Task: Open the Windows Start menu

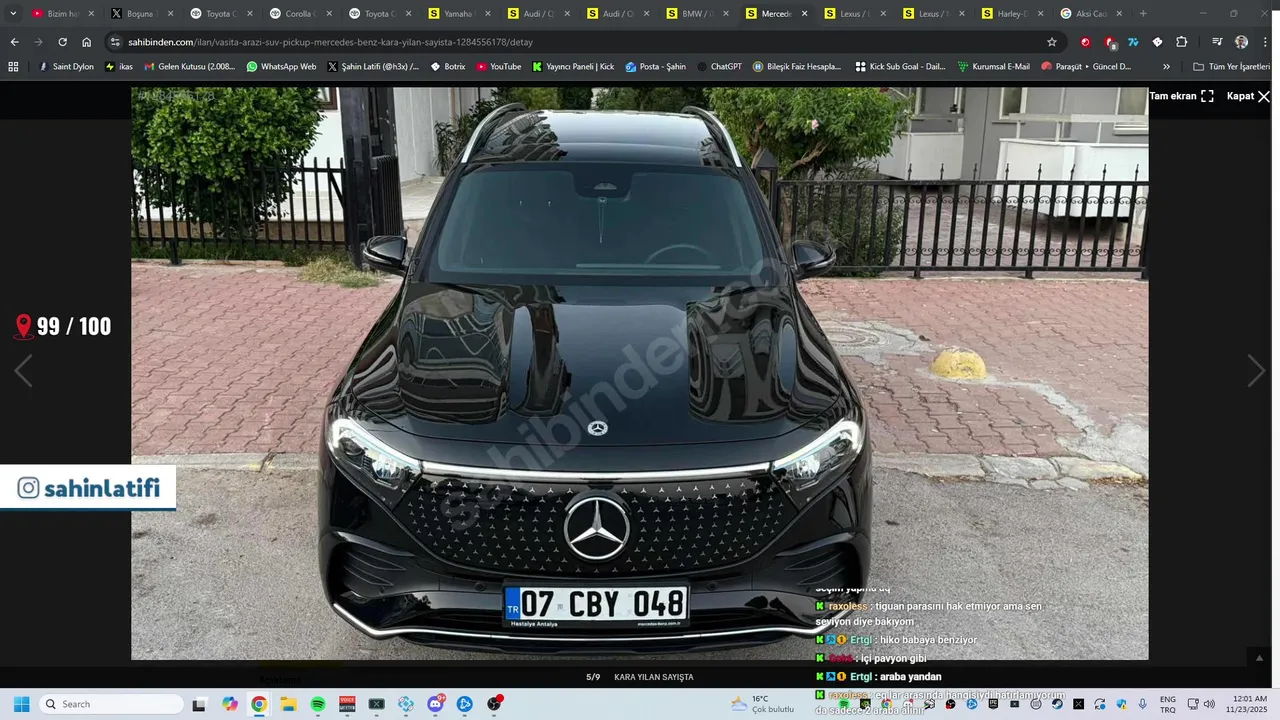Action: click(21, 704)
